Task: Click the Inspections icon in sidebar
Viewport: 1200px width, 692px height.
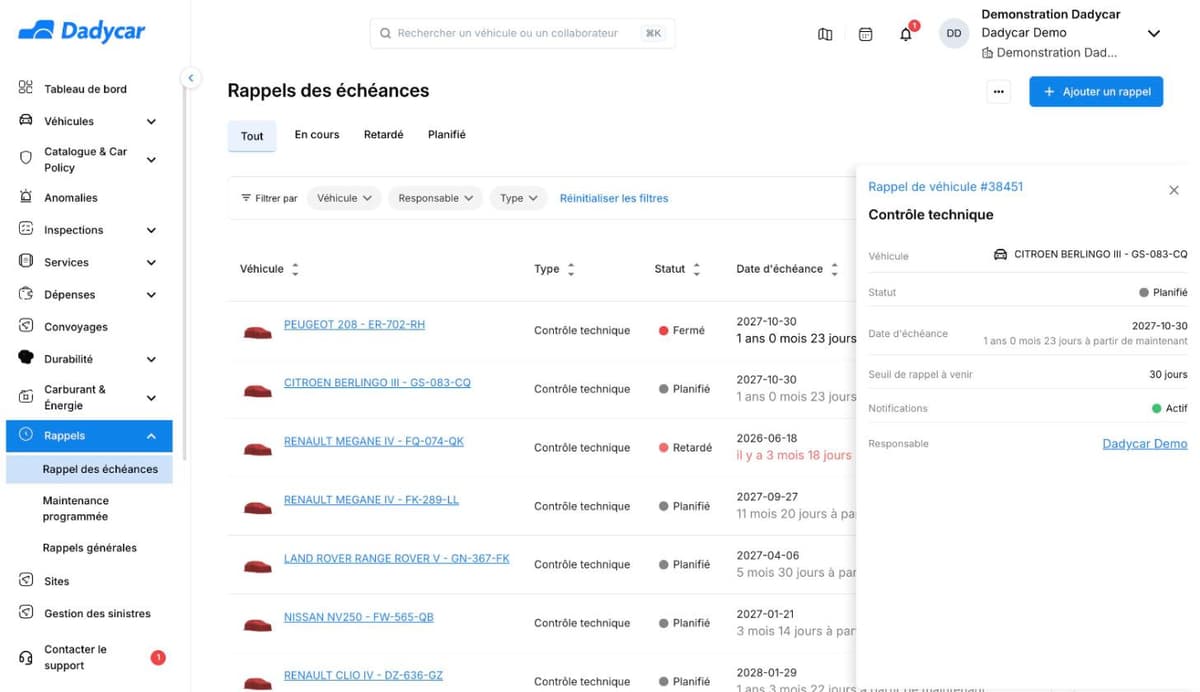Action: (26, 229)
